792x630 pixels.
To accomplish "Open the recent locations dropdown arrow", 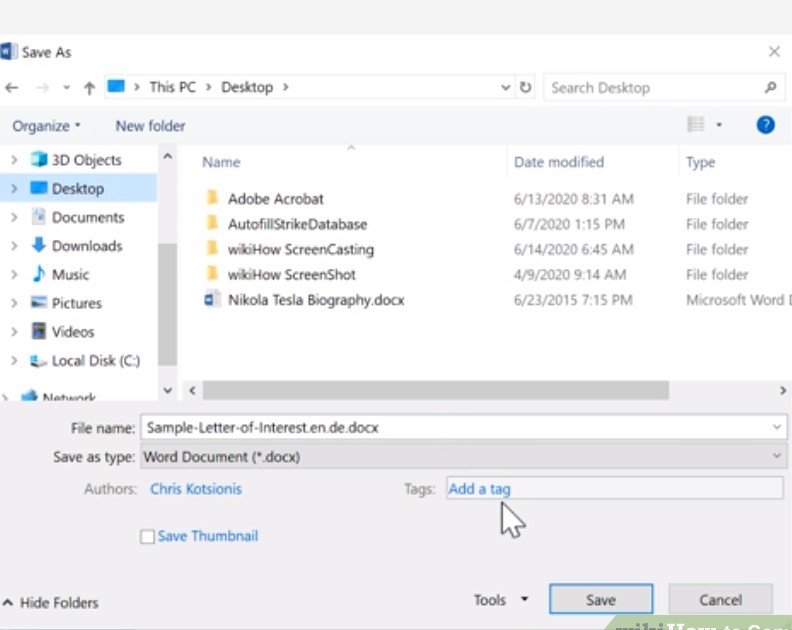I will (x=67, y=88).
